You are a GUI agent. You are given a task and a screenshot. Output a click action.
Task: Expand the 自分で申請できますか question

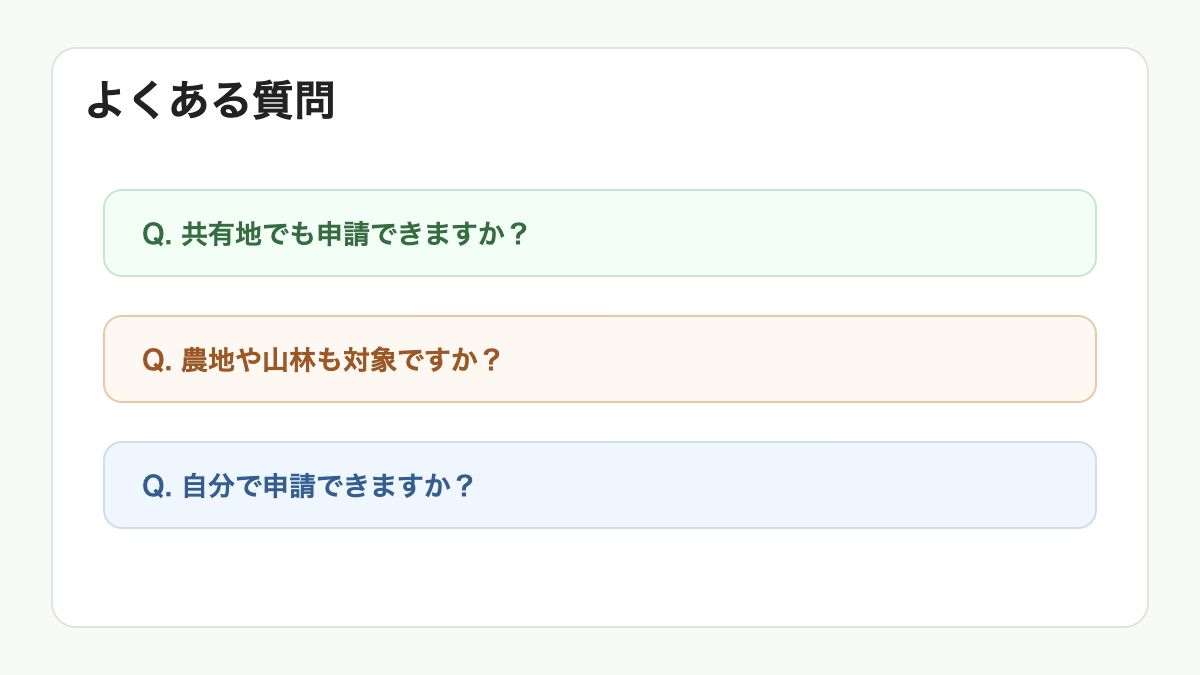(x=600, y=485)
